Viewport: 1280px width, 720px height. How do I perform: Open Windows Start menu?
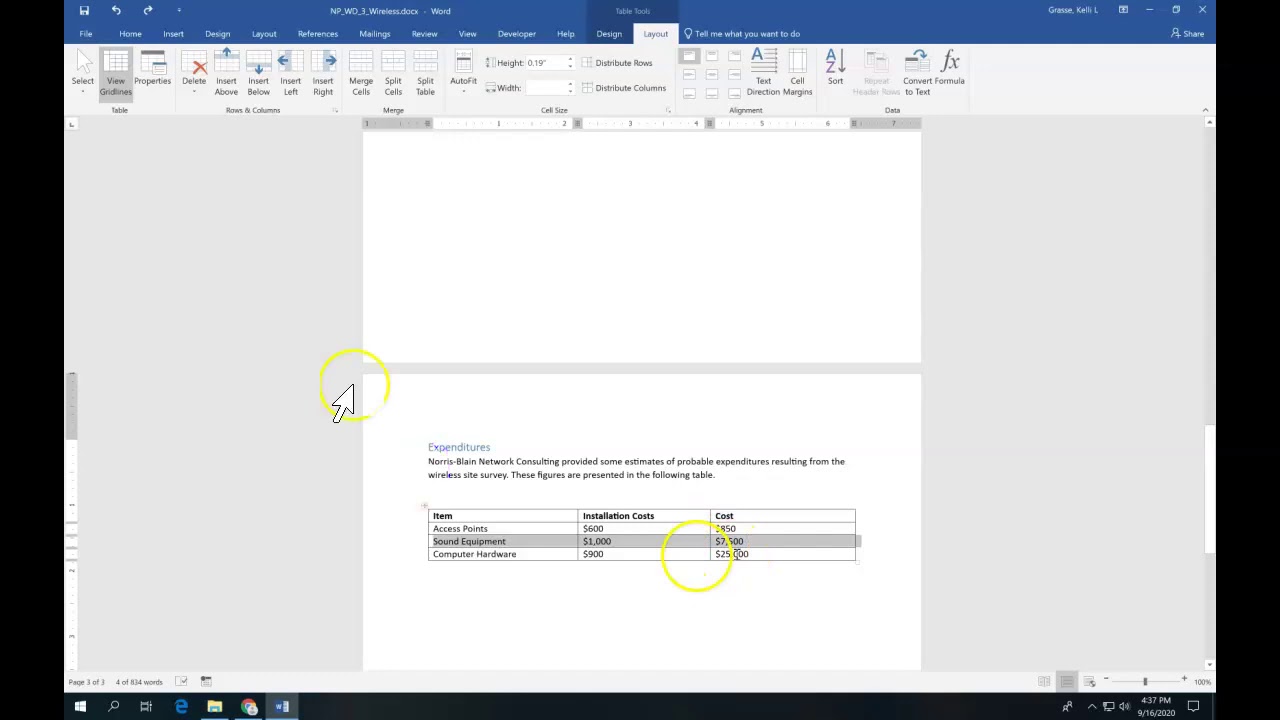coord(80,707)
